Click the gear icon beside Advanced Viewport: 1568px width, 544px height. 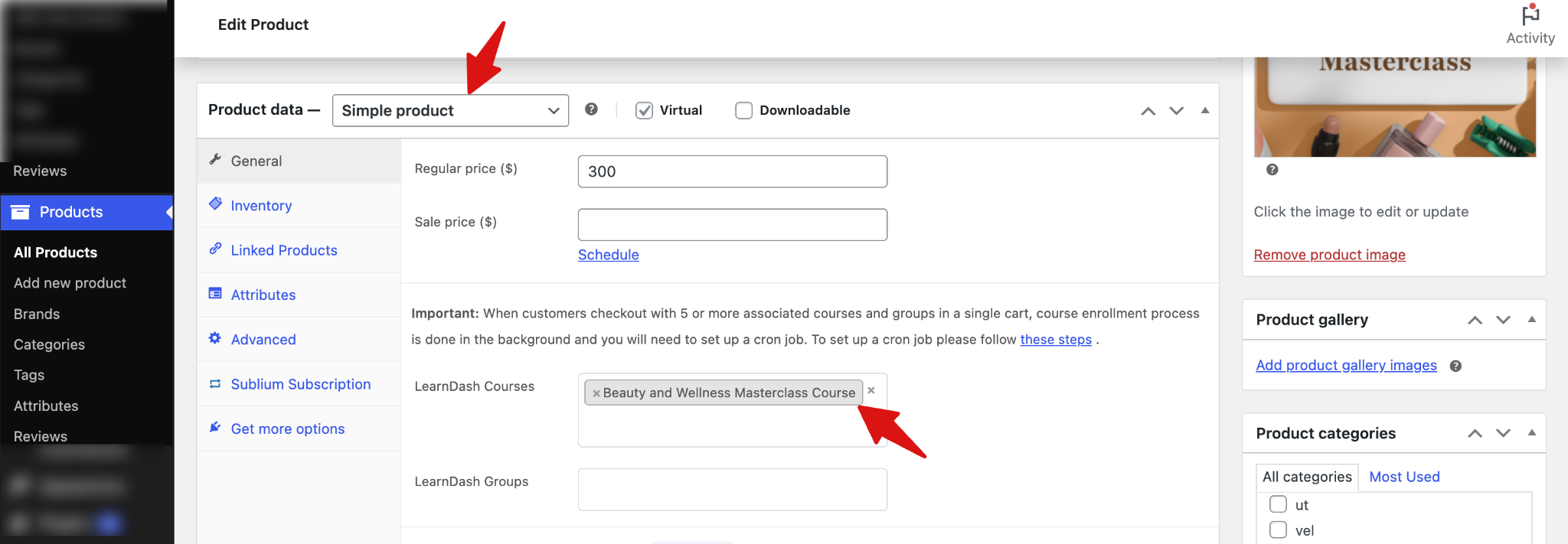click(215, 337)
